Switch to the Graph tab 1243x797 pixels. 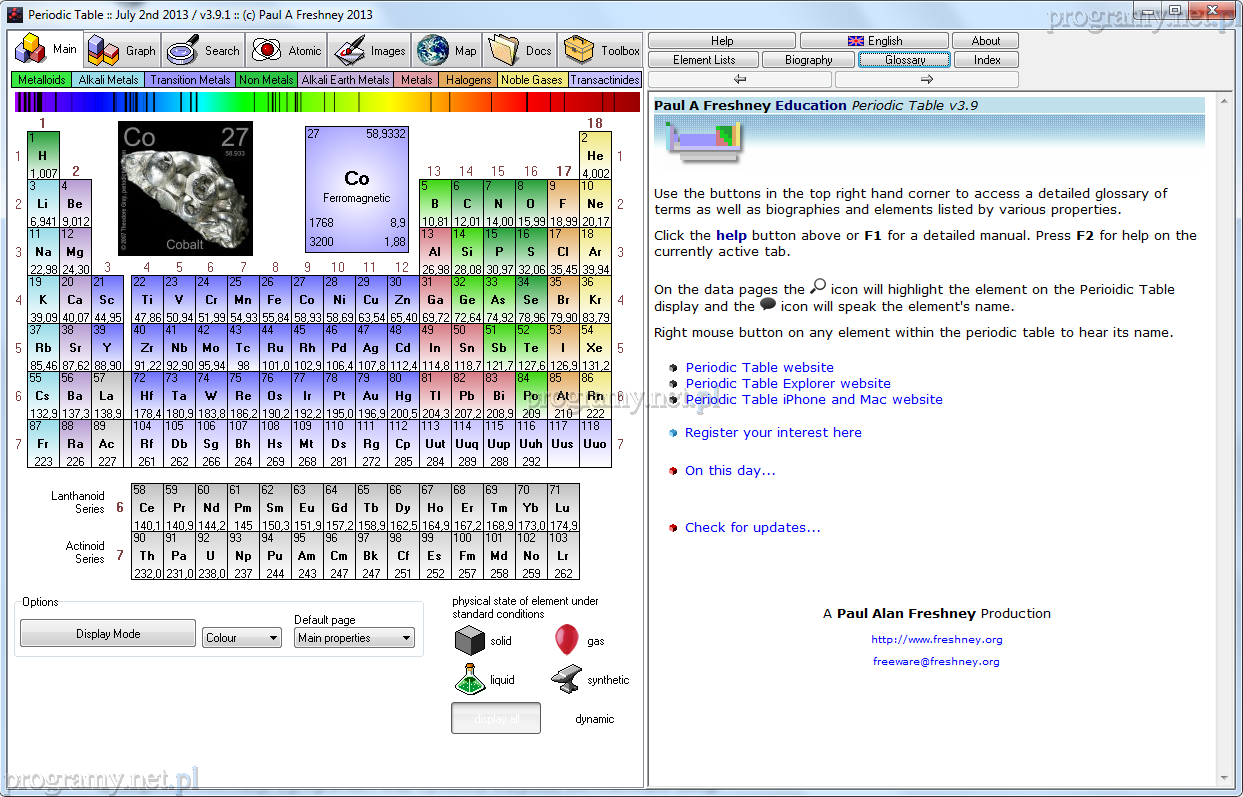[122, 50]
